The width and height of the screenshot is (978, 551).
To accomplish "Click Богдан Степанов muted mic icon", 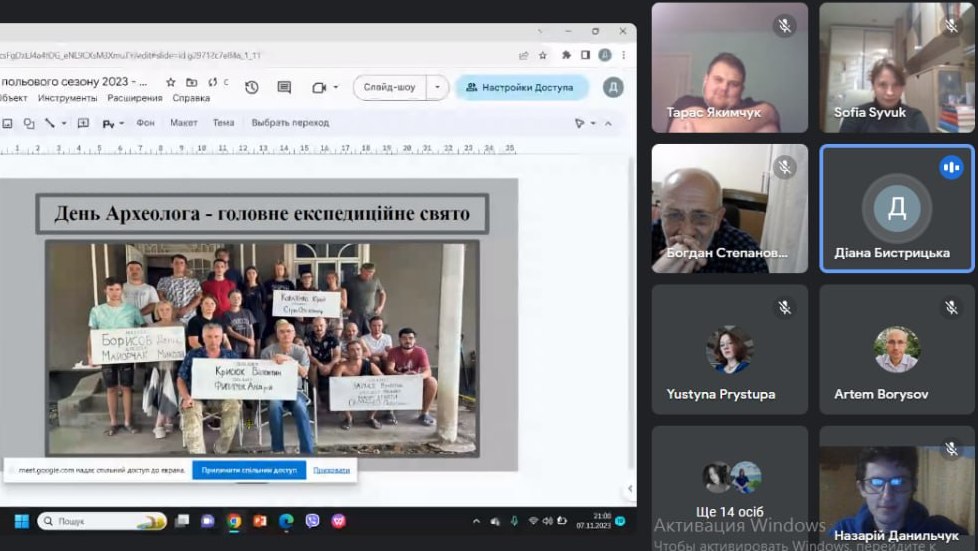I will pyautogui.click(x=784, y=167).
